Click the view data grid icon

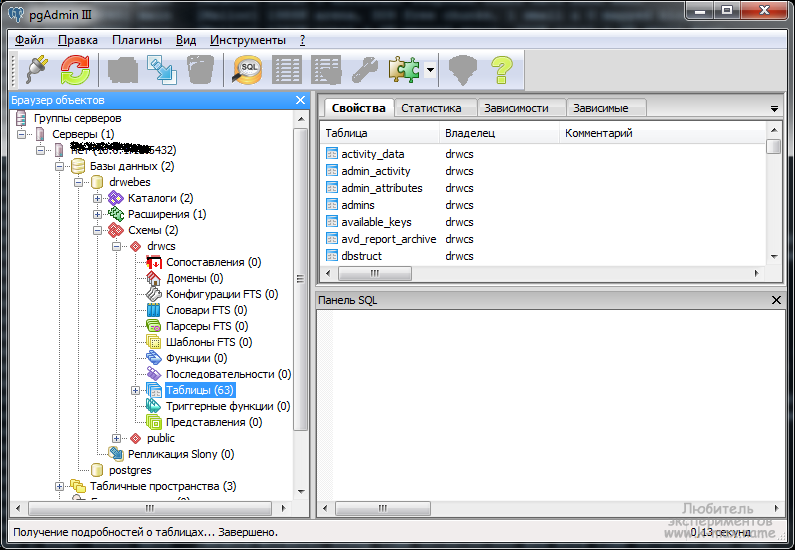pyautogui.click(x=287, y=70)
